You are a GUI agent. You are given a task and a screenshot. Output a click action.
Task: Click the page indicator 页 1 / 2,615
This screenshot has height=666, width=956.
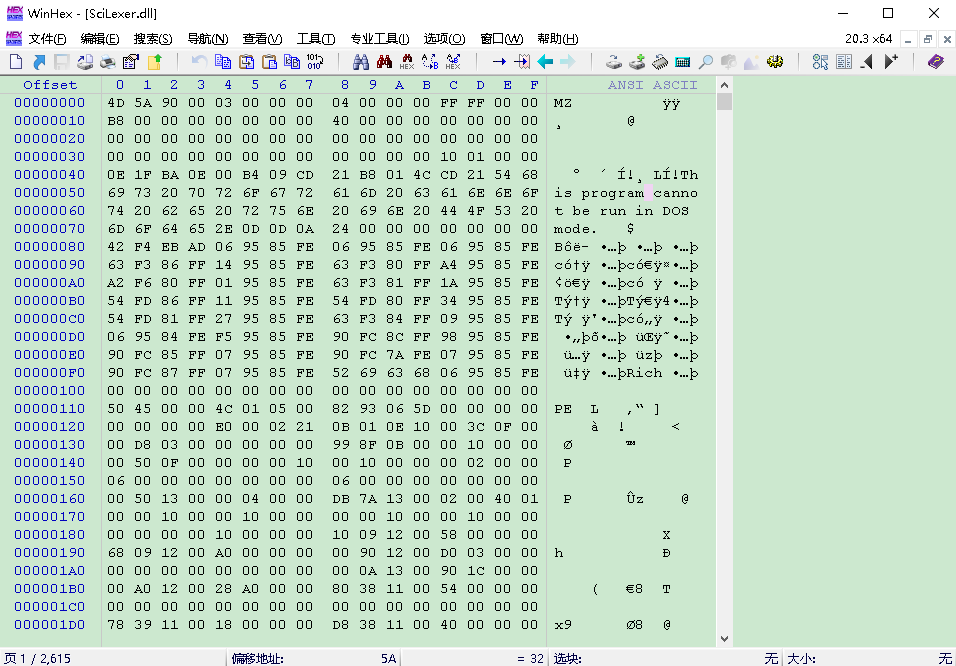click(38, 659)
